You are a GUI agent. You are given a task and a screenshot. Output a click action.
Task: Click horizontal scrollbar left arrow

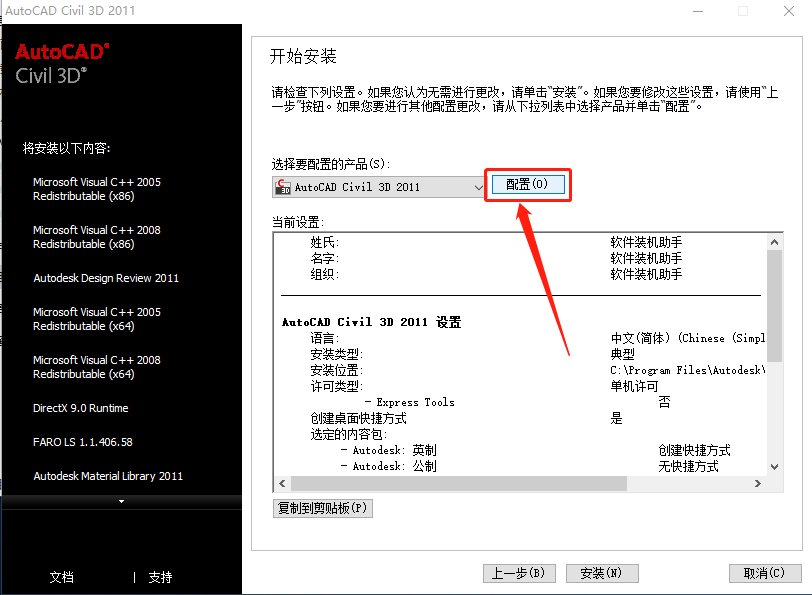tap(282, 484)
